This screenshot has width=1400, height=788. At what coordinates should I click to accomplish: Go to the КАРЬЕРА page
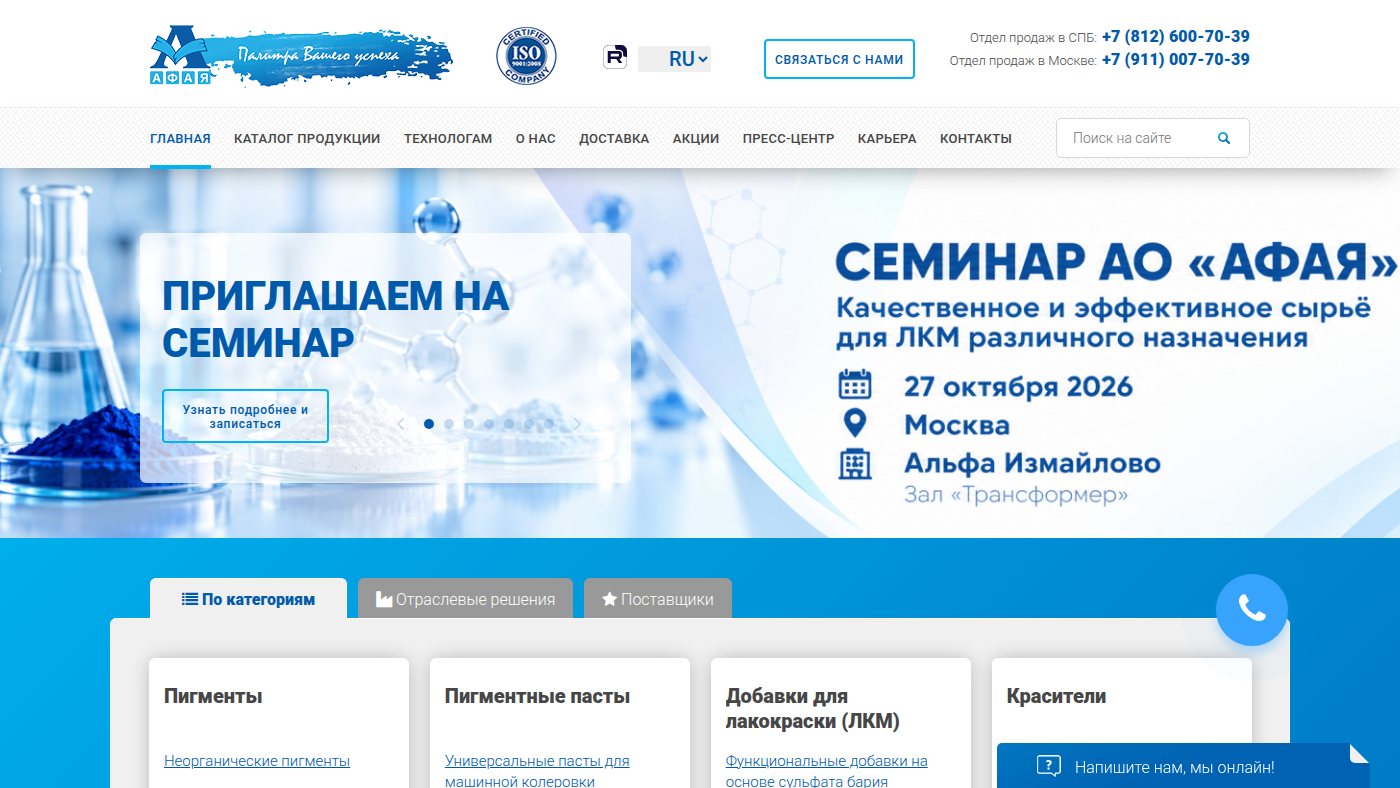(887, 139)
